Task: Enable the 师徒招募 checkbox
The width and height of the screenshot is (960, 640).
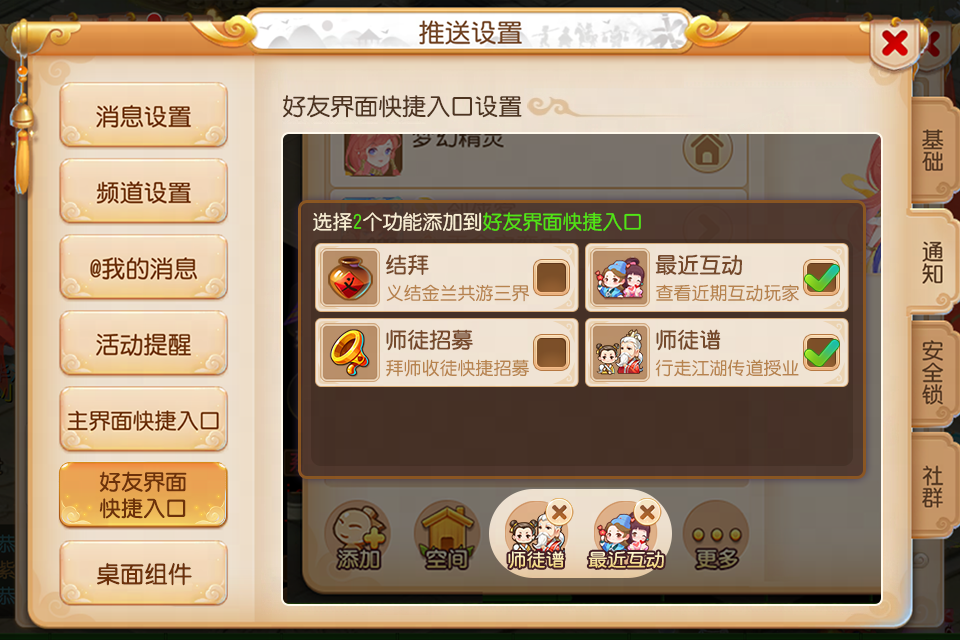Action: click(x=552, y=353)
